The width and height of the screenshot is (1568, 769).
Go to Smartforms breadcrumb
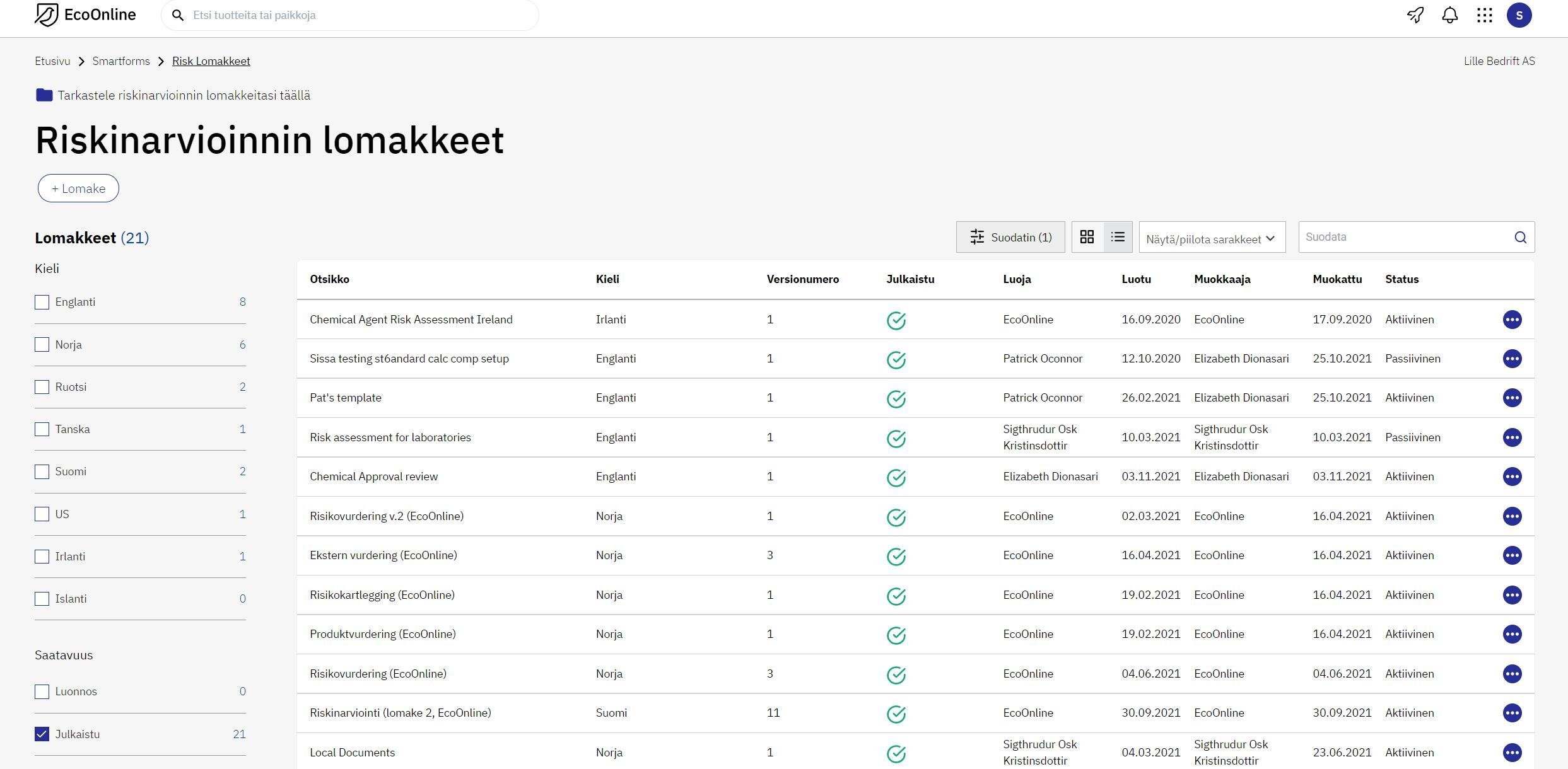(x=121, y=61)
